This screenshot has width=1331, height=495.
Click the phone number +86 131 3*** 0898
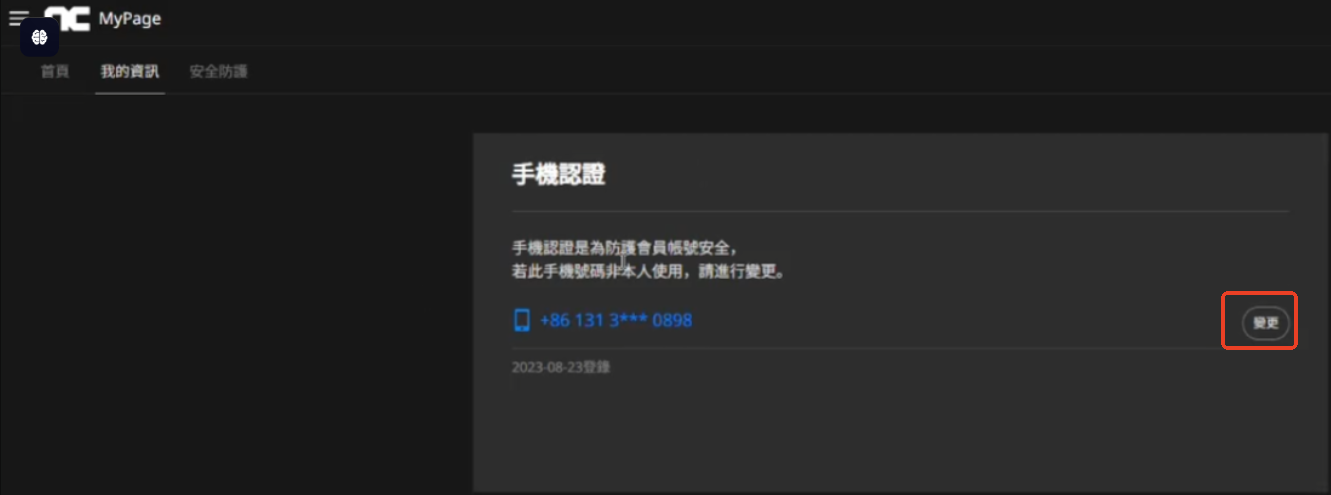coord(615,321)
